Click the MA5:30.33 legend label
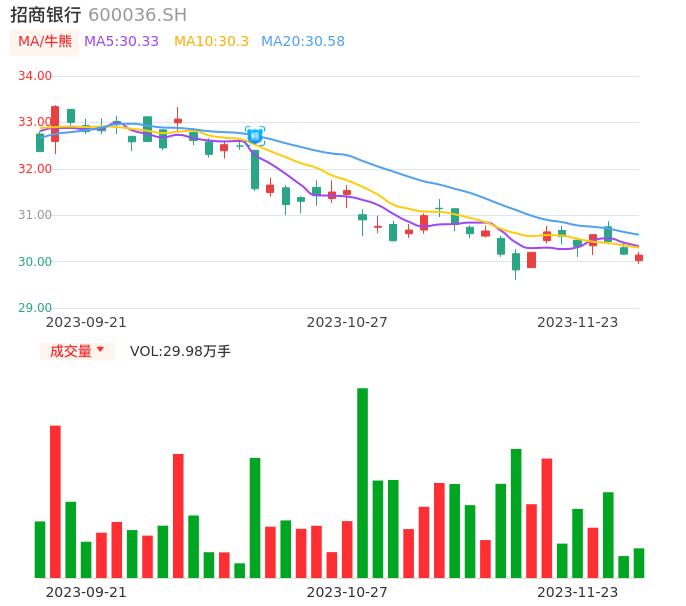The height and width of the screenshot is (606, 686). click(121, 42)
